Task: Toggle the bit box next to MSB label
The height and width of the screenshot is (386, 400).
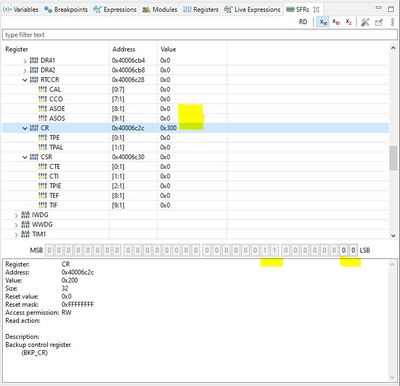Action: pyautogui.click(x=49, y=250)
